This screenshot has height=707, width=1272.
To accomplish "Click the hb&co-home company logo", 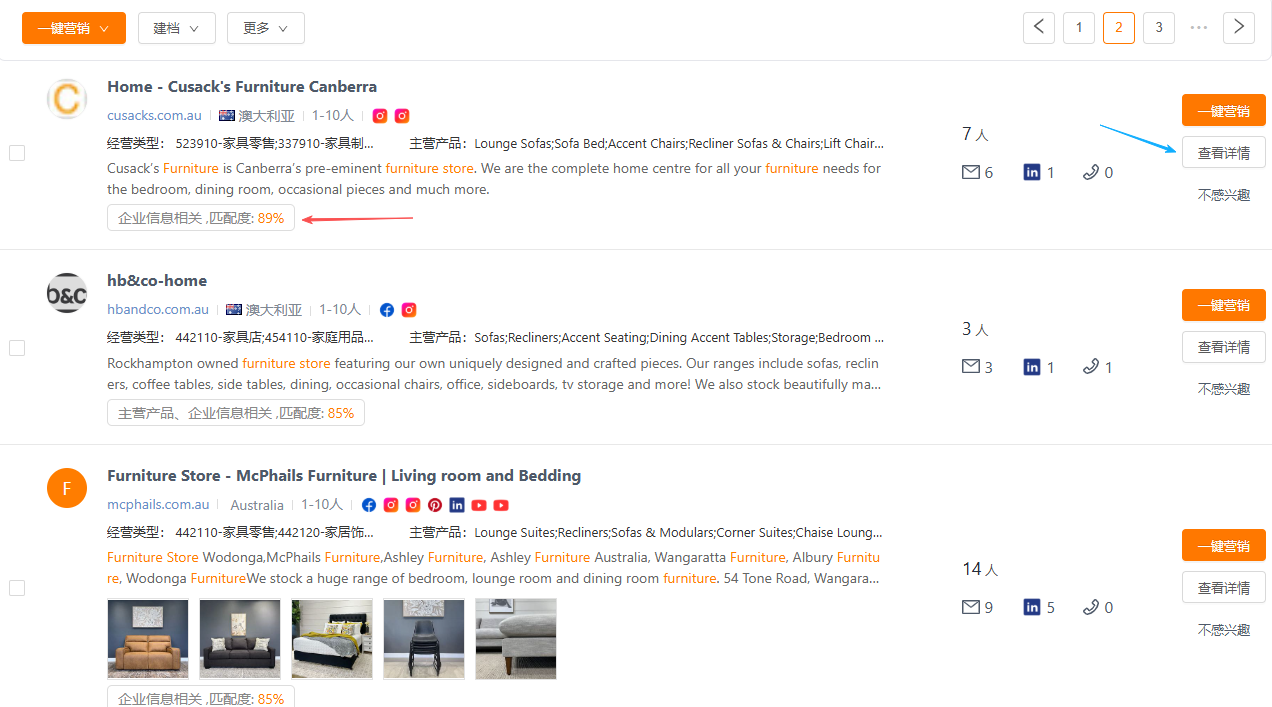I will point(67,293).
